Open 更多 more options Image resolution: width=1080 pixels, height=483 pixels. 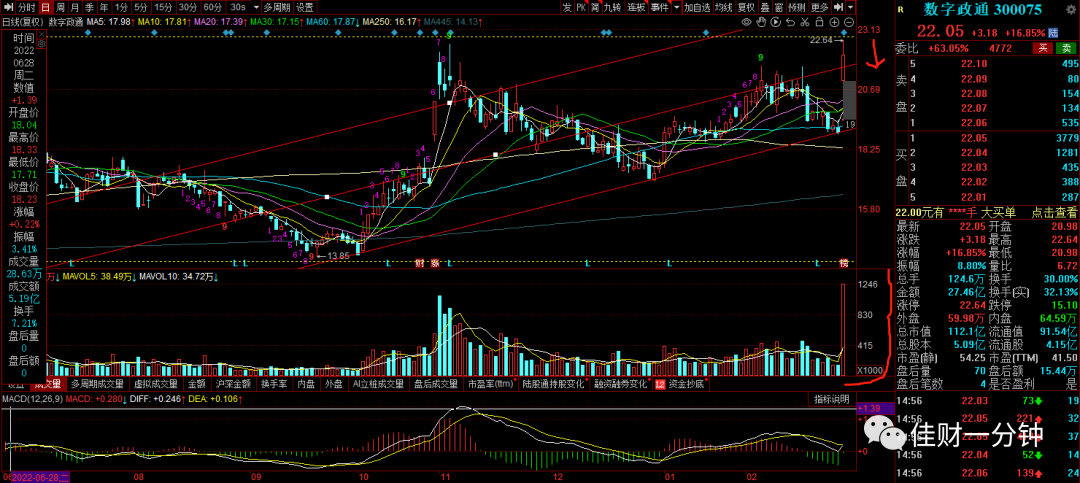[820, 8]
